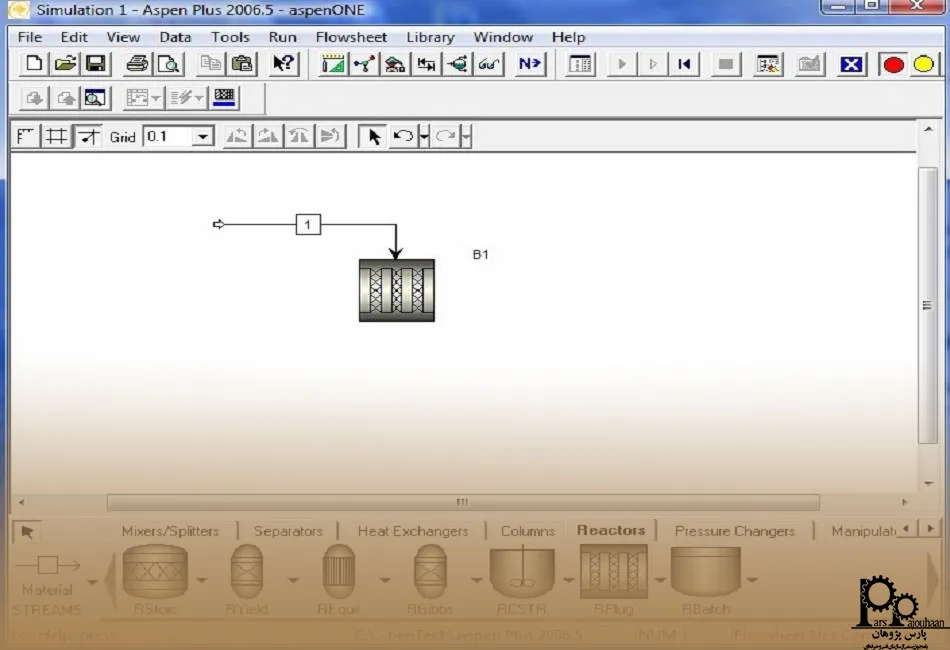Screen dimensions: 950x650
Task: Toggle the select mode arrow in drawing toolbar
Action: (374, 137)
